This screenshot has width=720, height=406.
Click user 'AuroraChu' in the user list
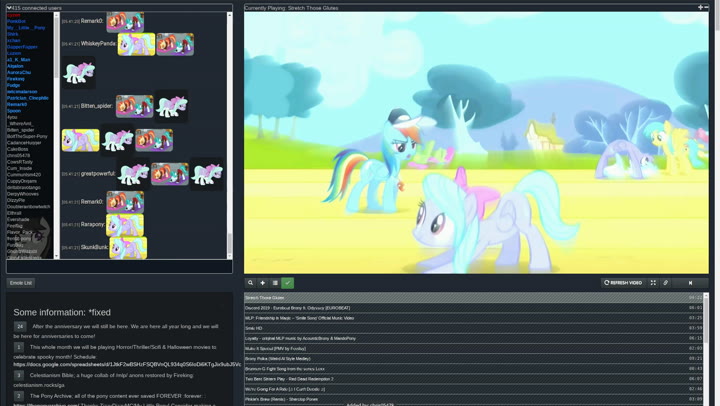19,72
